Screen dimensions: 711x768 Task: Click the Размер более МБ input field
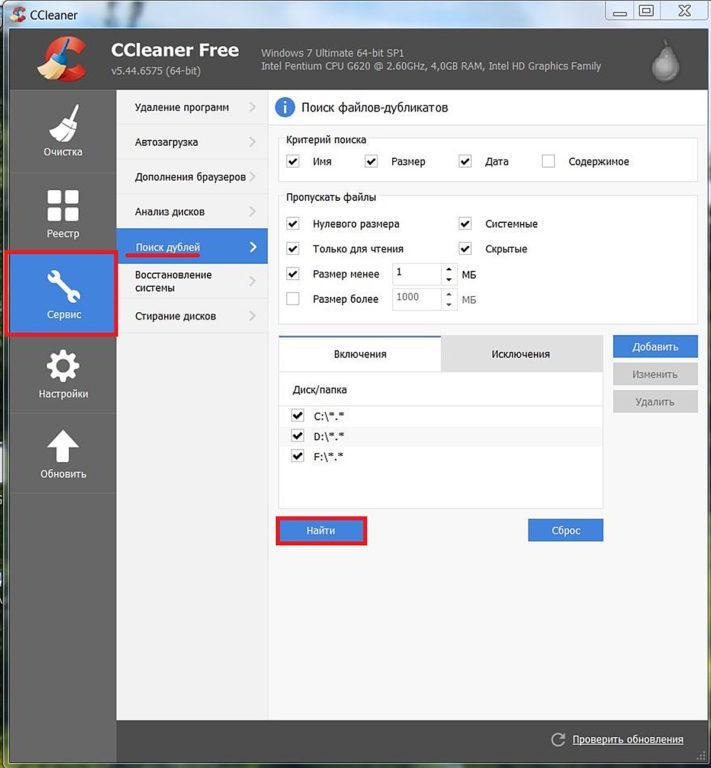[417, 299]
